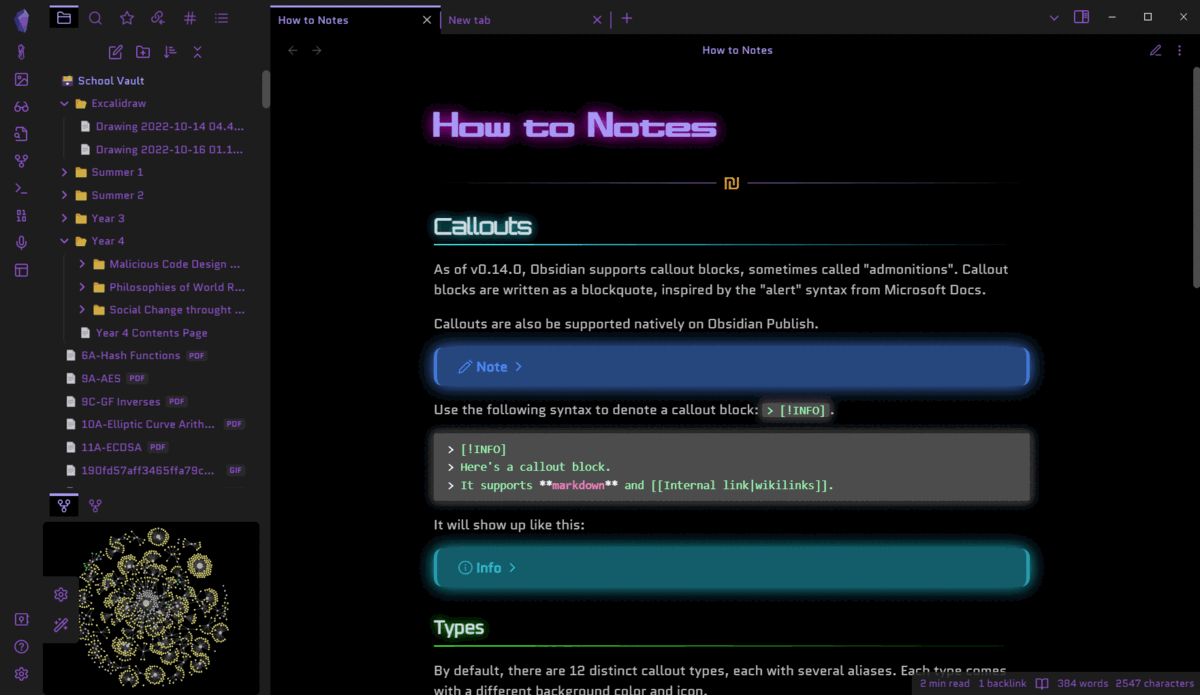Open the backlinks pane tab icon
The width and height of the screenshot is (1200, 695).
click(158, 18)
